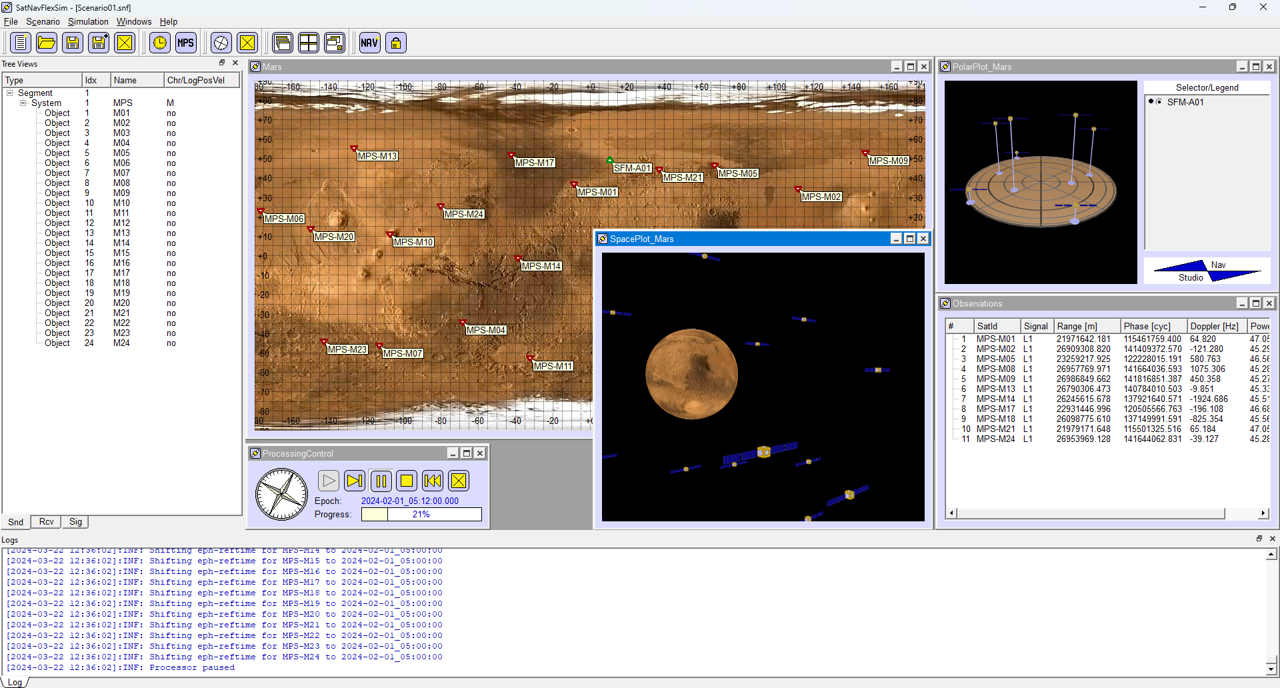Image resolution: width=1280 pixels, height=688 pixels.
Task: Stop the simulation with the square button
Action: 407,481
